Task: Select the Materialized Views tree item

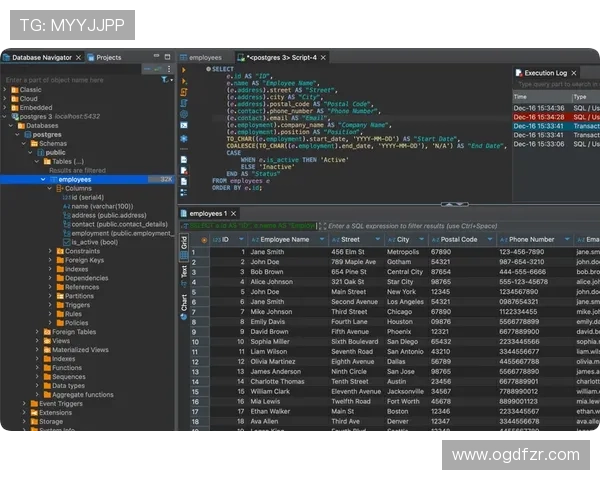Action: click(81, 350)
